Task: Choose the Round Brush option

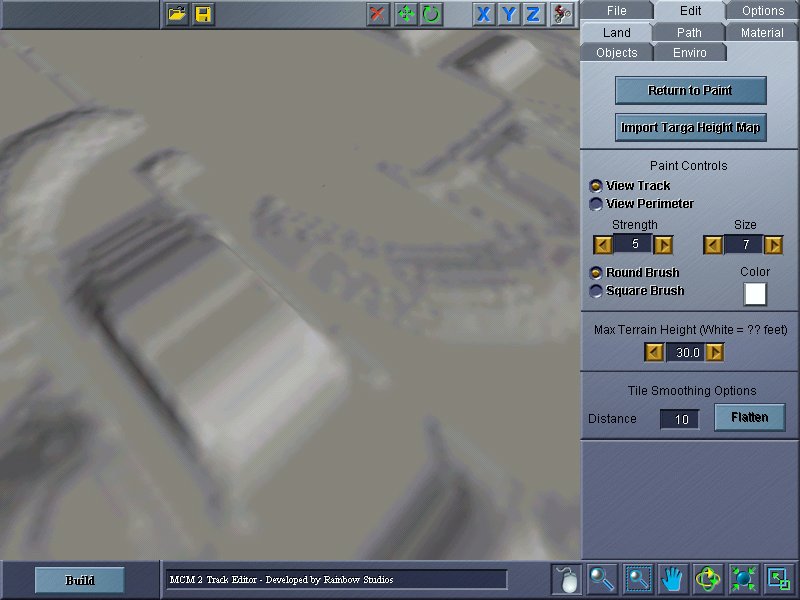Action: (x=595, y=273)
